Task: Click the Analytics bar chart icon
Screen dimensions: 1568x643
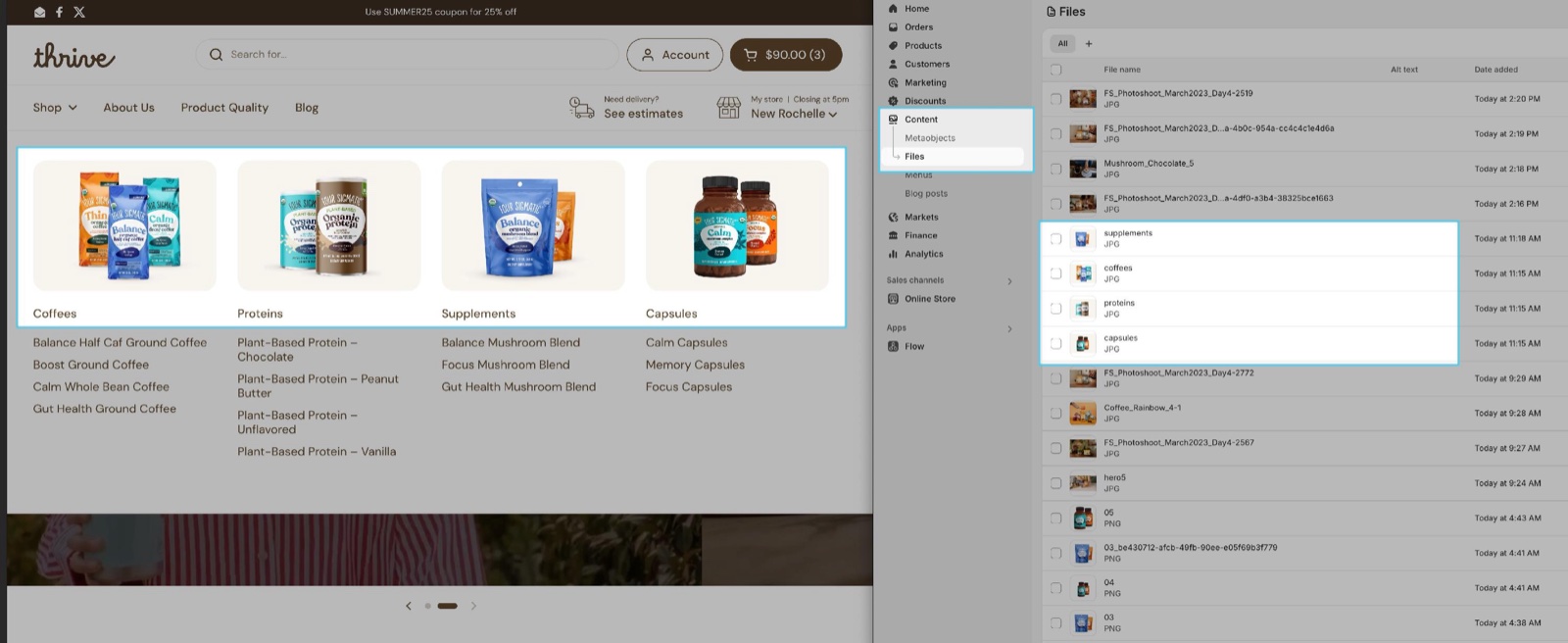Action: [893, 254]
